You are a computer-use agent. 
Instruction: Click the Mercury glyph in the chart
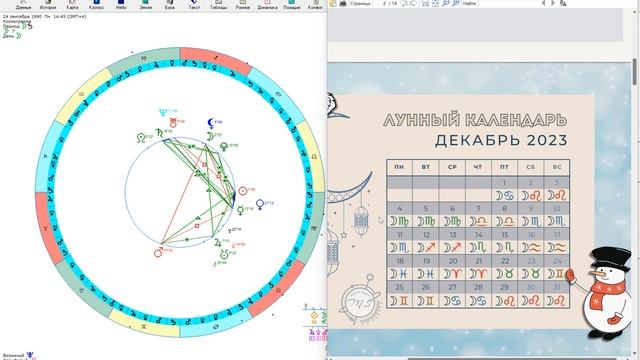pos(240,210)
